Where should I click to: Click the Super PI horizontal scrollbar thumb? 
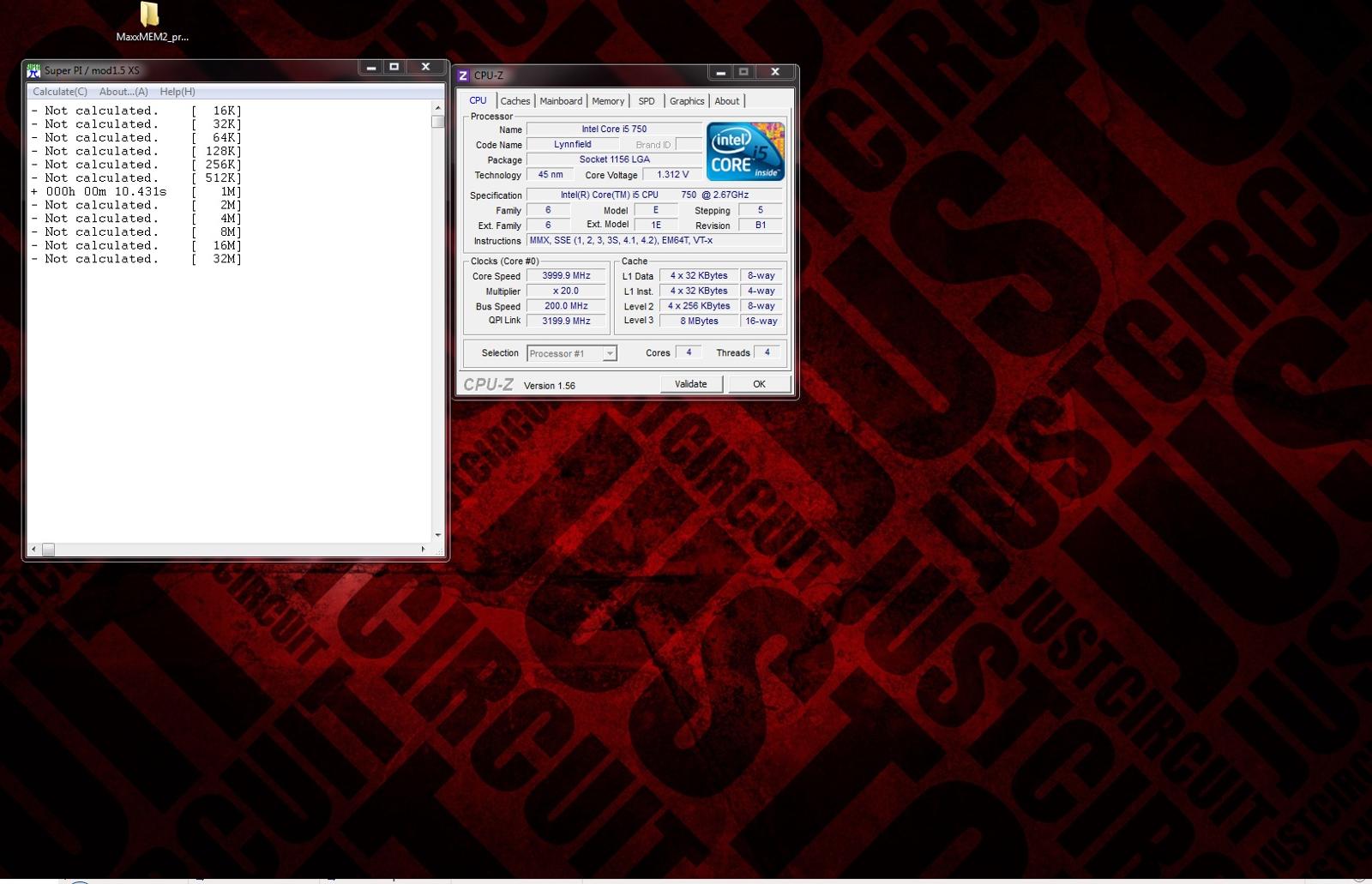48,549
